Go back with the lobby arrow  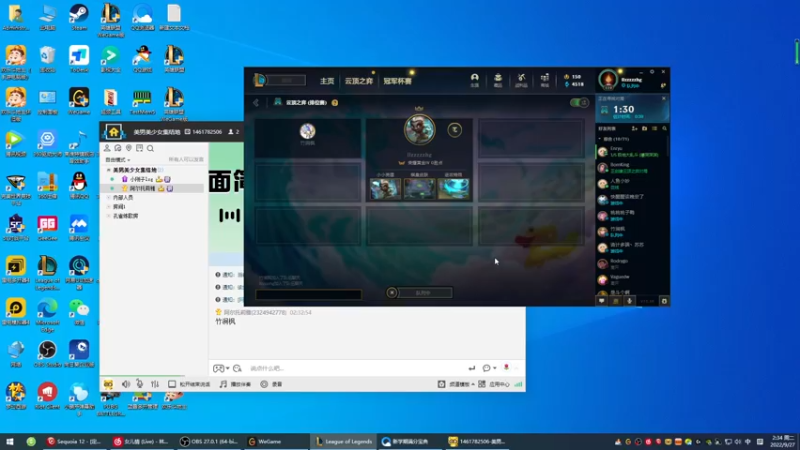[256, 103]
